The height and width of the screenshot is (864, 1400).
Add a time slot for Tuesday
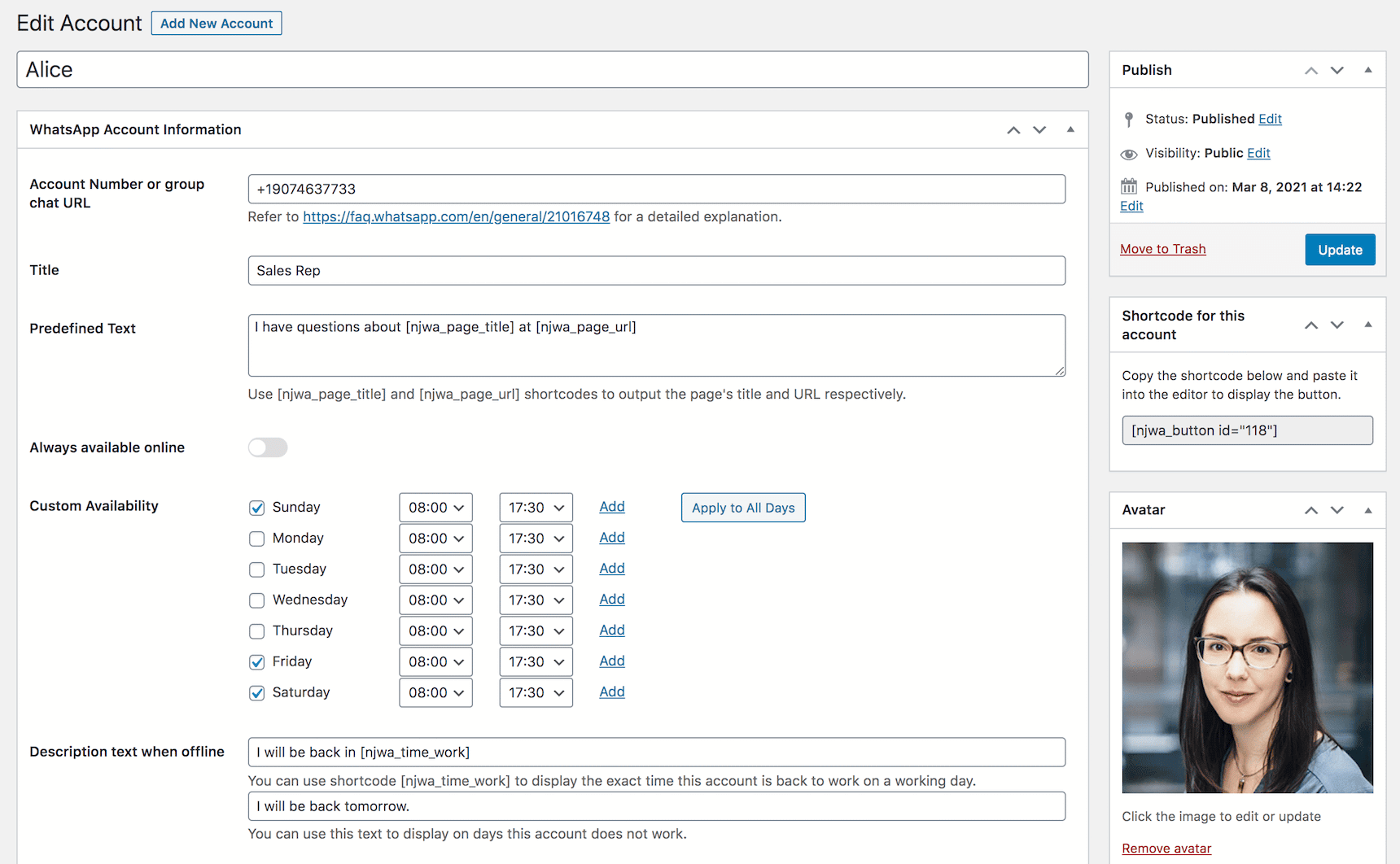(x=612, y=569)
